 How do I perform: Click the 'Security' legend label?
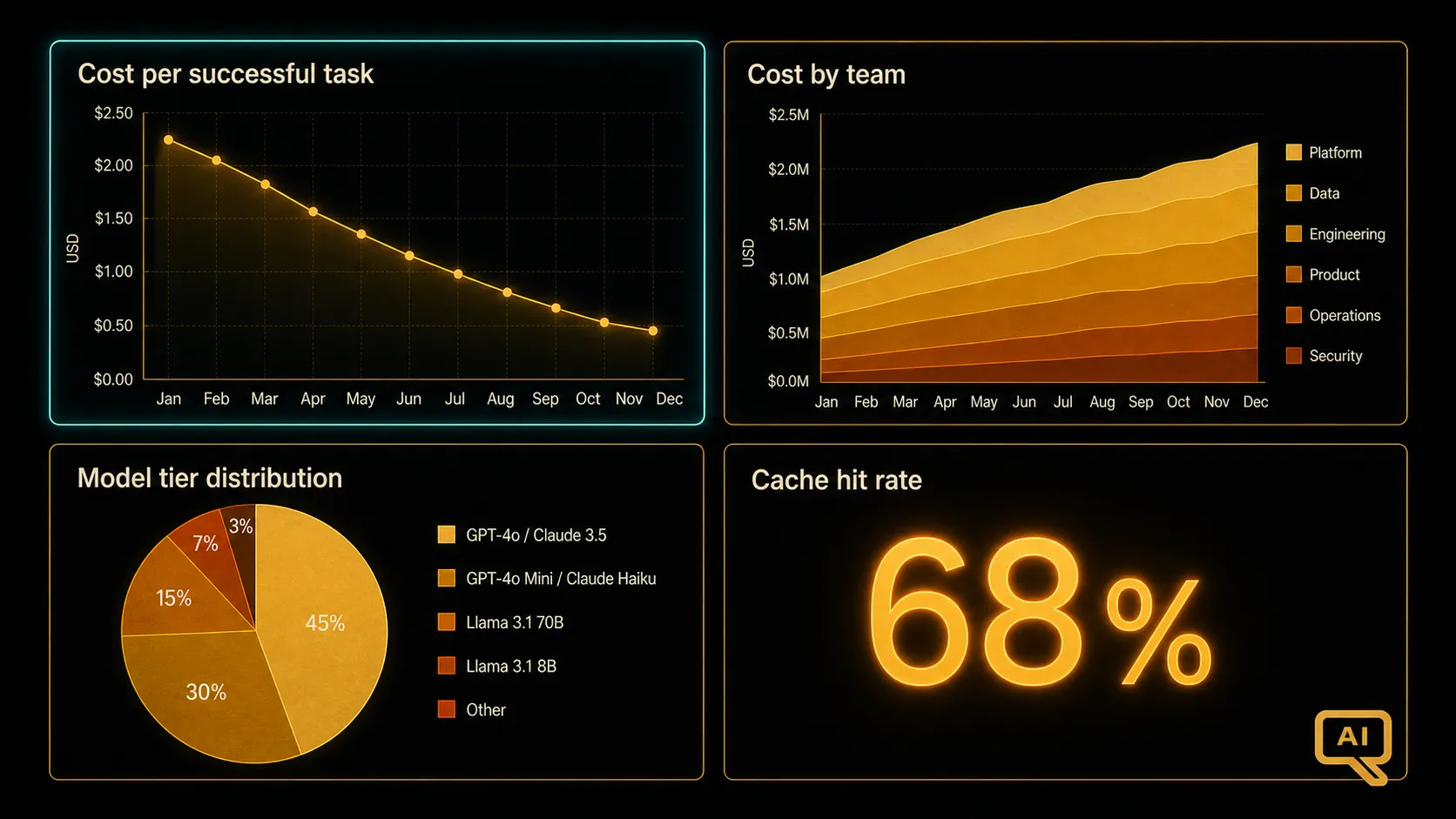(1336, 356)
